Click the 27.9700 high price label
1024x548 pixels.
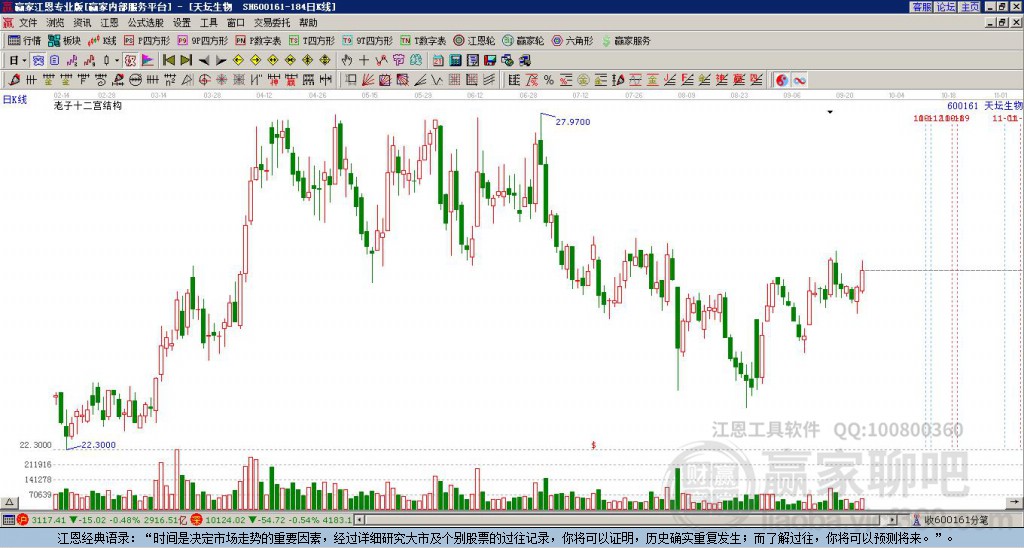pyautogui.click(x=573, y=121)
